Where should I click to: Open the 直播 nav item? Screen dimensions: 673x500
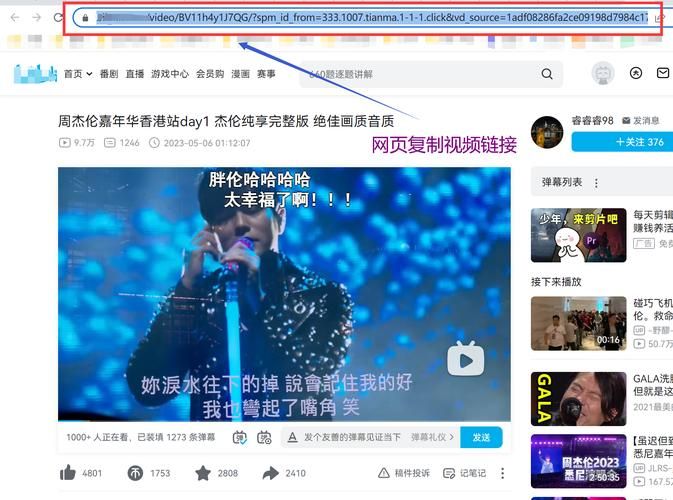[x=135, y=74]
